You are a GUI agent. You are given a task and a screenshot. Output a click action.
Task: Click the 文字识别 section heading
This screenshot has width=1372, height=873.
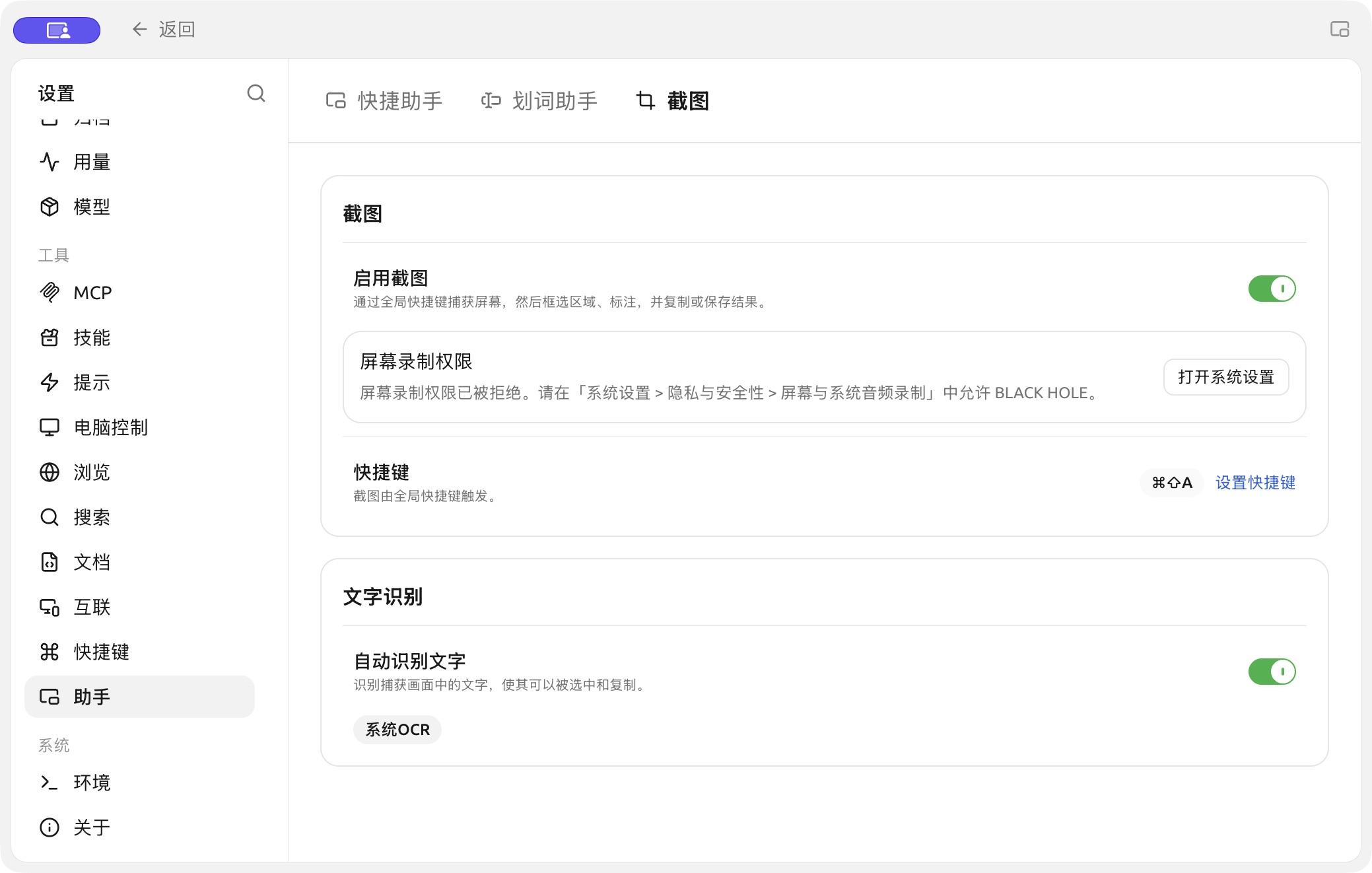pyautogui.click(x=383, y=596)
